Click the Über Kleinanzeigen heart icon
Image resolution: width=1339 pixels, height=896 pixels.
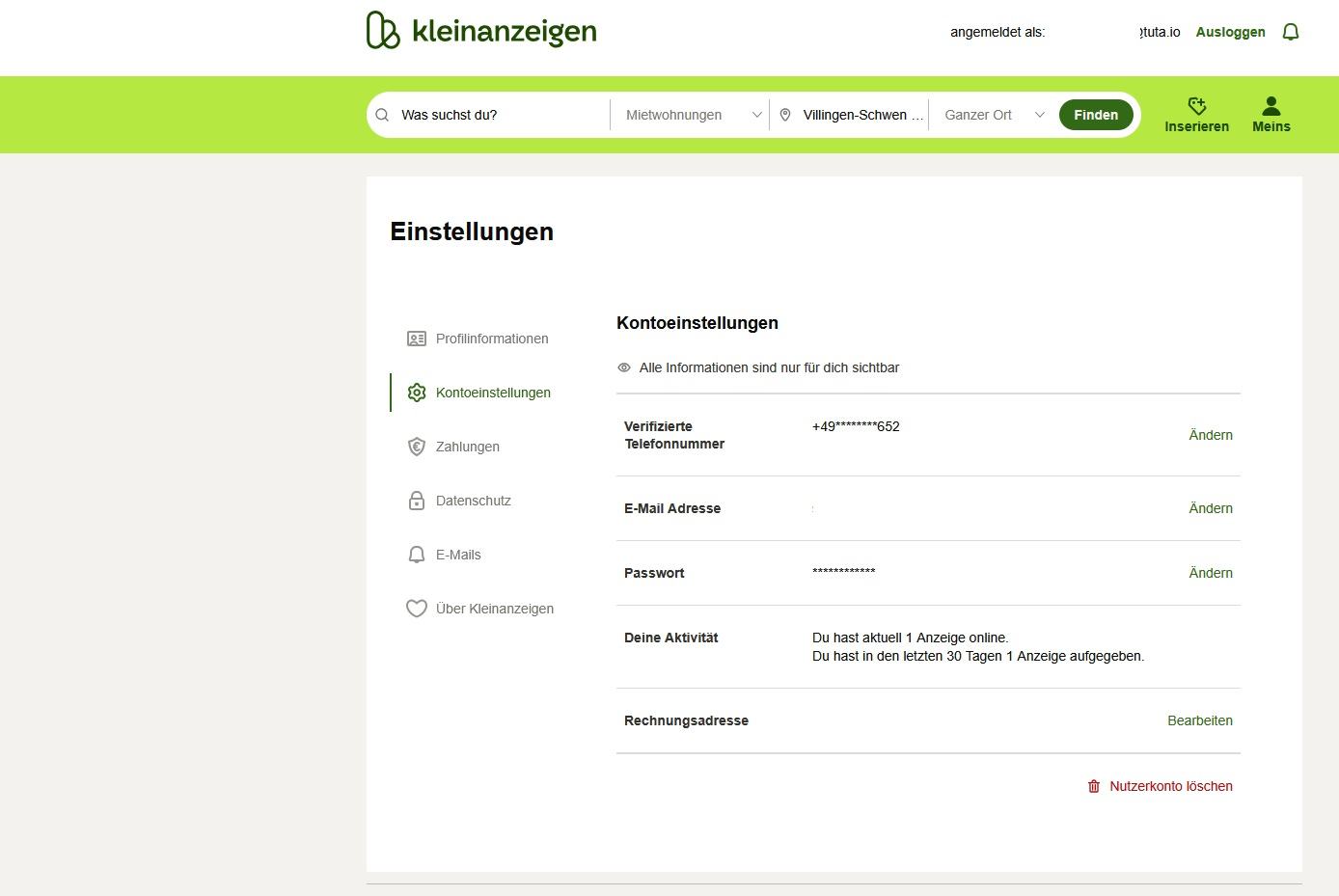tap(417, 609)
